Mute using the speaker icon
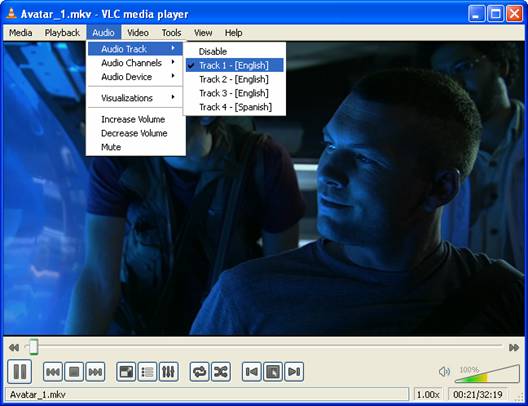This screenshot has width=528, height=406. (444, 372)
